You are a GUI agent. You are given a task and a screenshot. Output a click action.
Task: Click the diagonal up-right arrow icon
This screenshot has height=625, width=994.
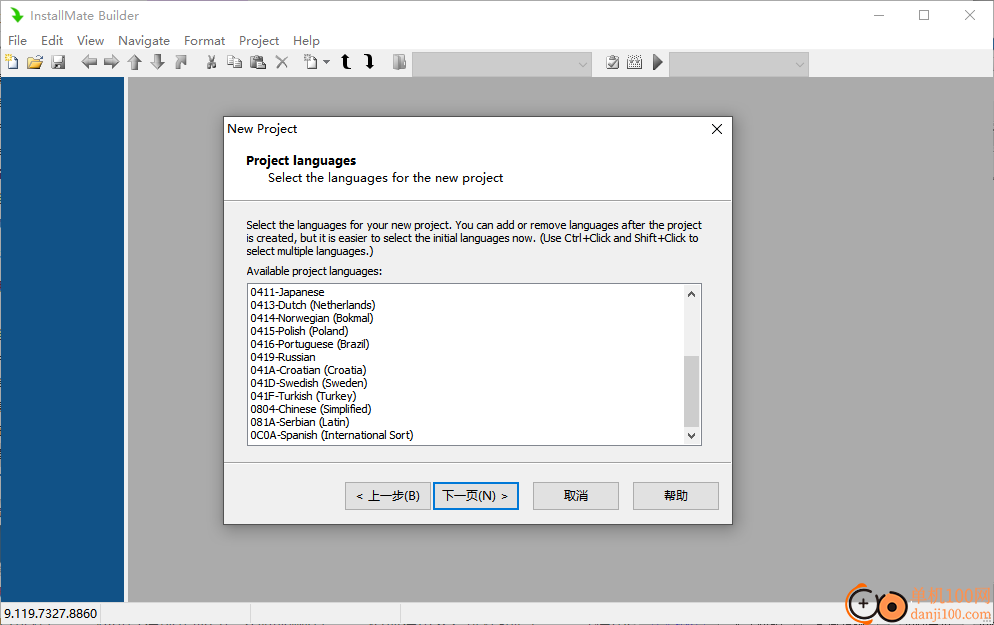click(181, 62)
